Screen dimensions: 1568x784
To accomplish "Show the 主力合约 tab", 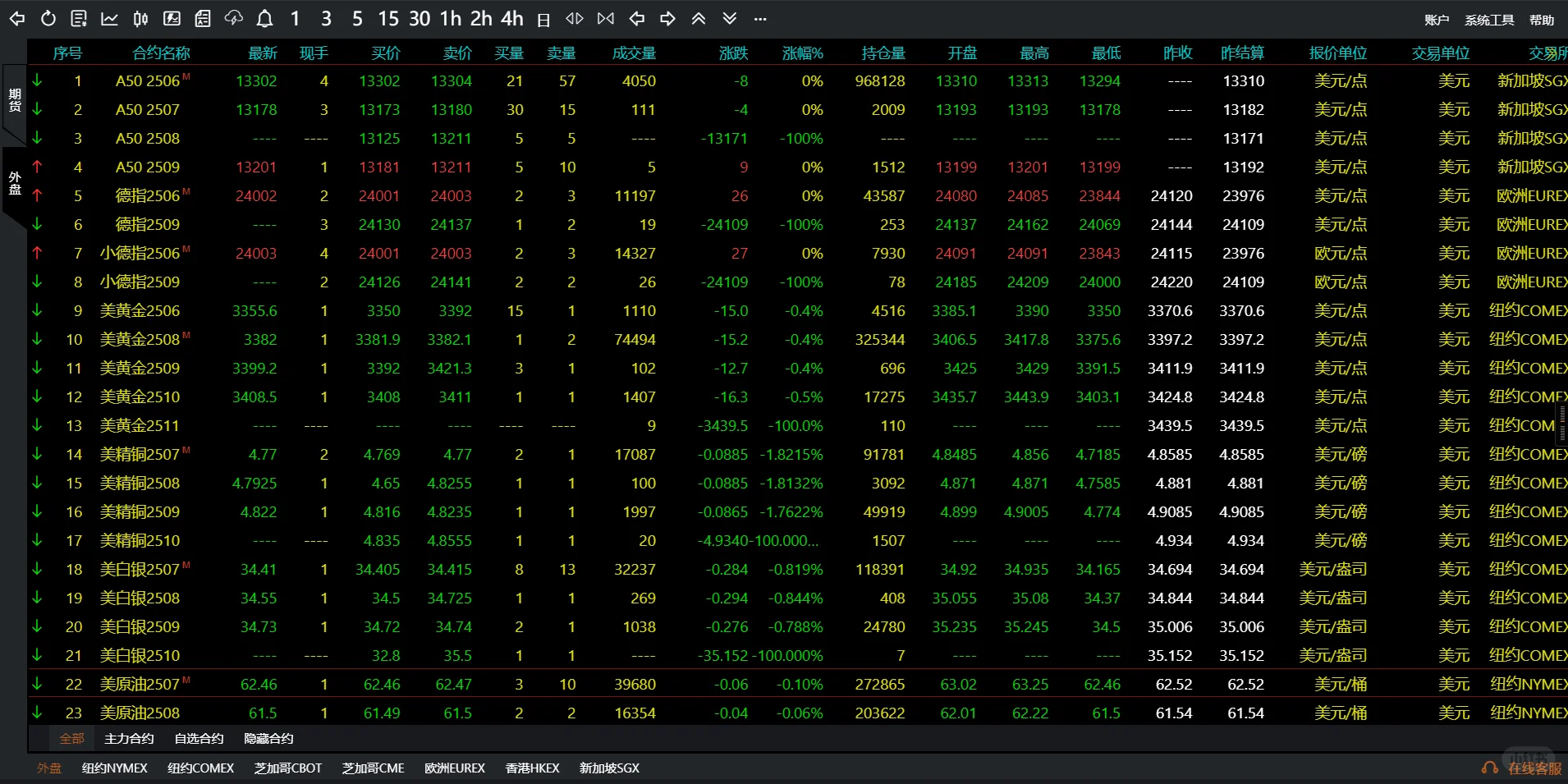I will click(129, 738).
